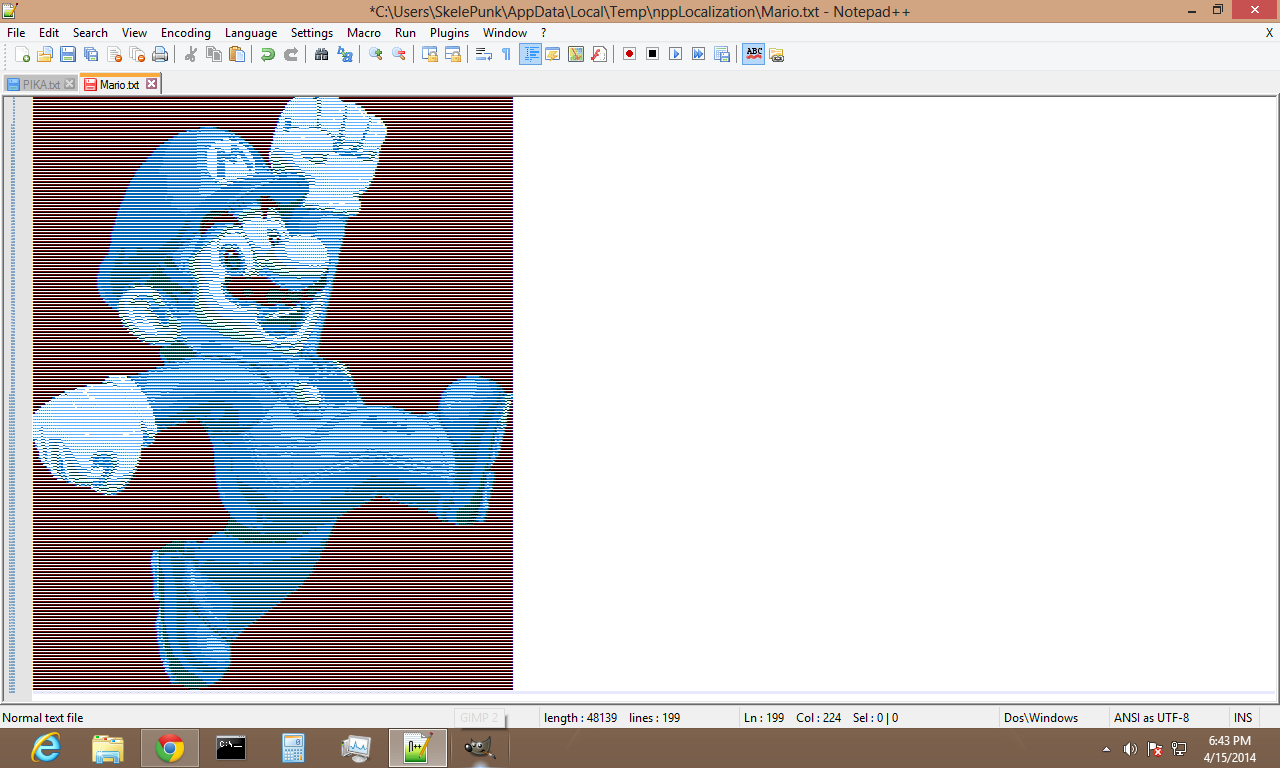Open the User Defined Language icon
The width and height of the screenshot is (1280, 768).
pos(552,54)
